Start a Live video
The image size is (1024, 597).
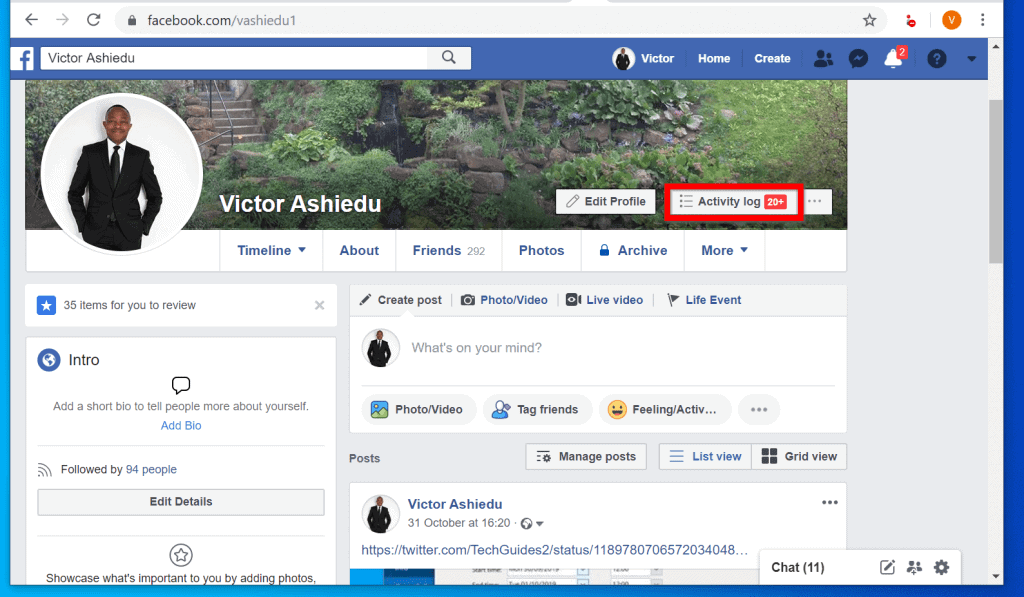(605, 300)
